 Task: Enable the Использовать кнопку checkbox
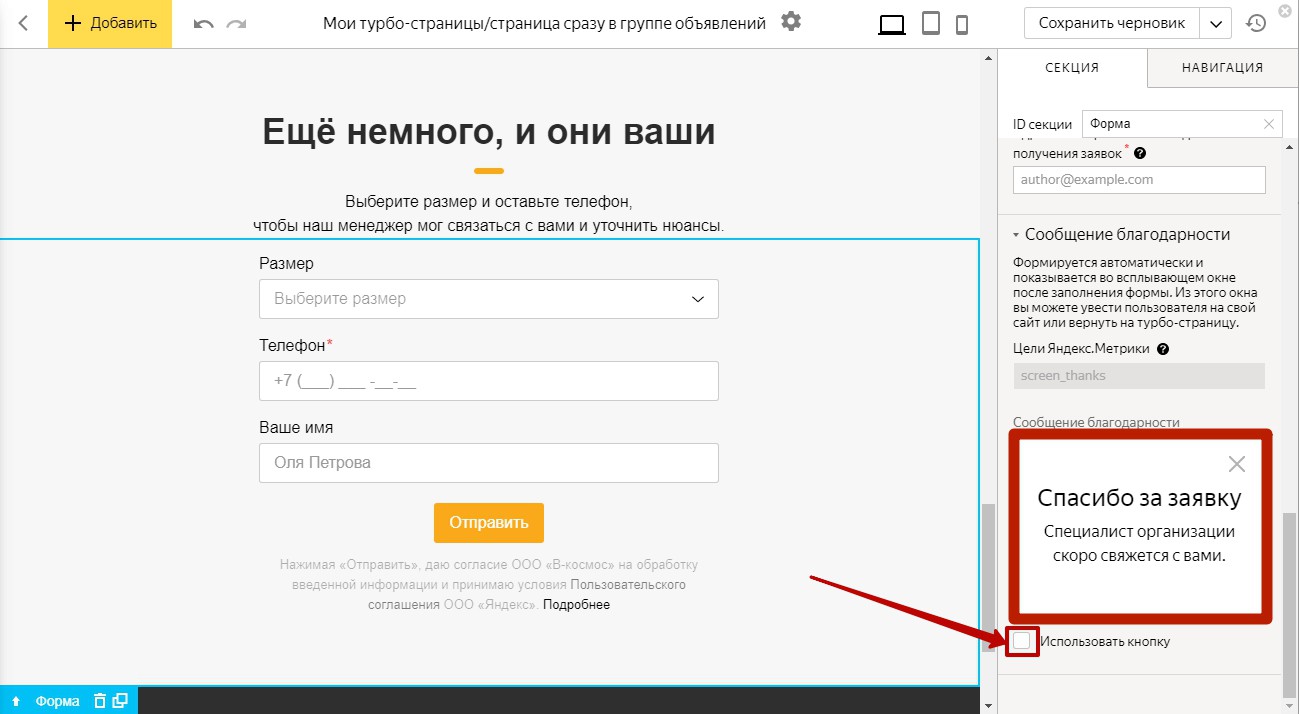pos(1021,641)
